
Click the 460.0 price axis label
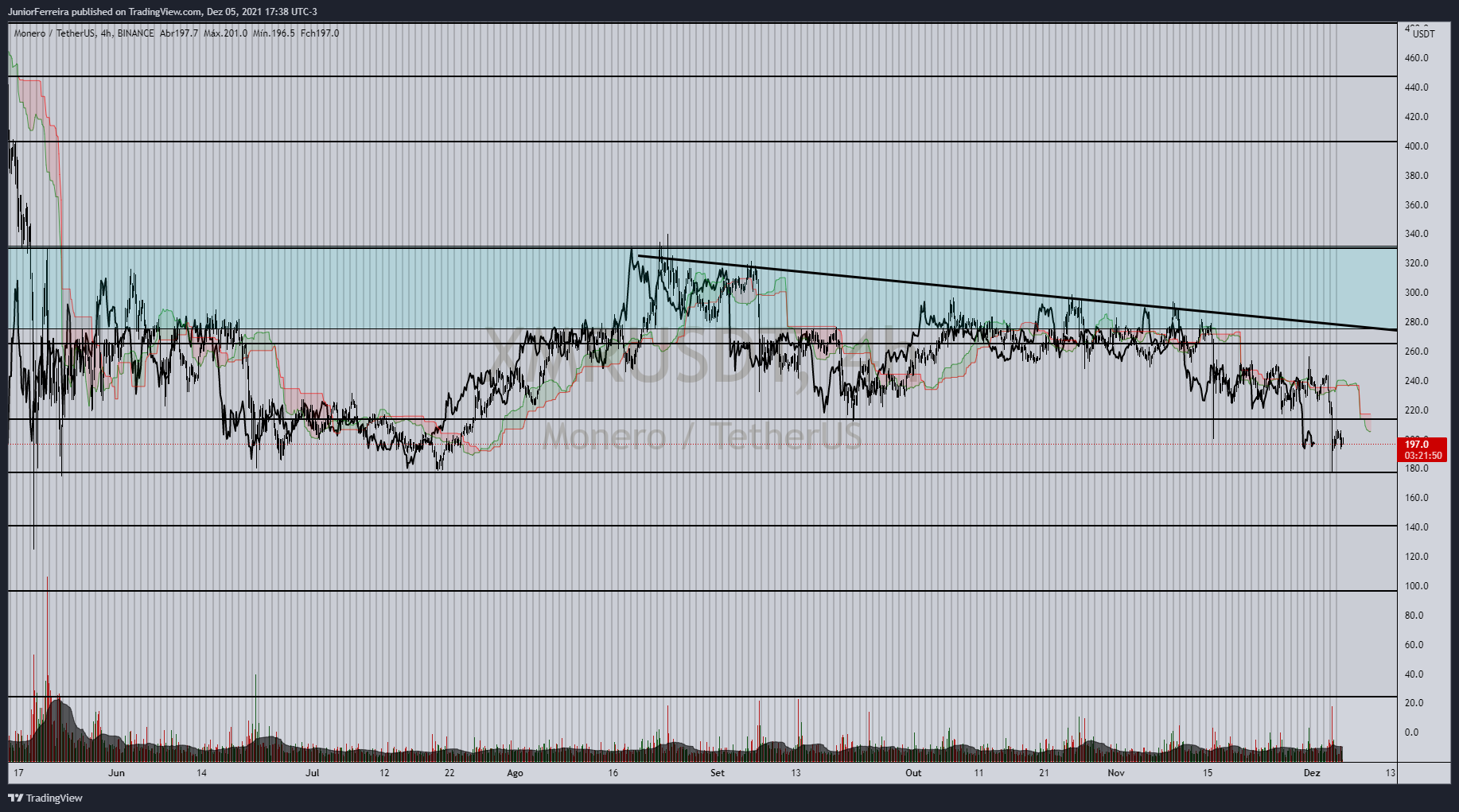1417,58
